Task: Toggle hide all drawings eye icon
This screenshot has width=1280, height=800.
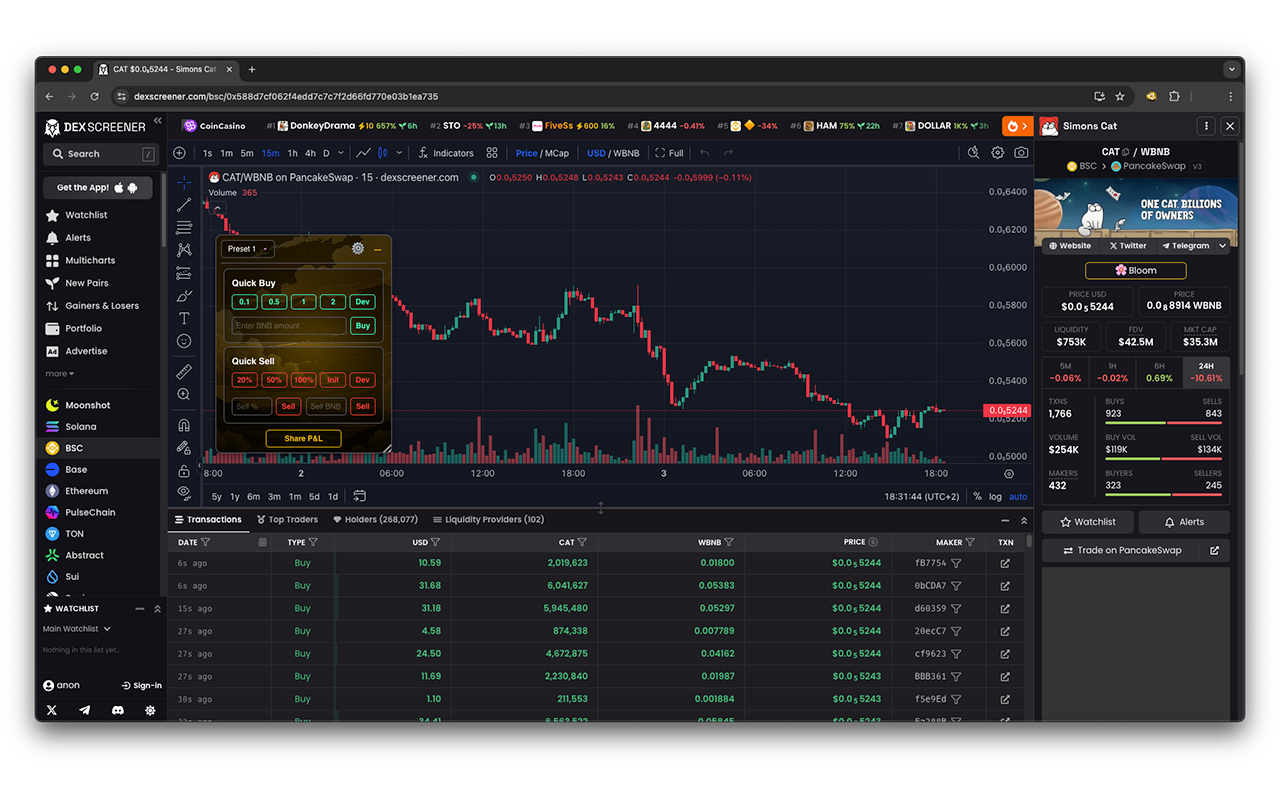Action: [184, 492]
